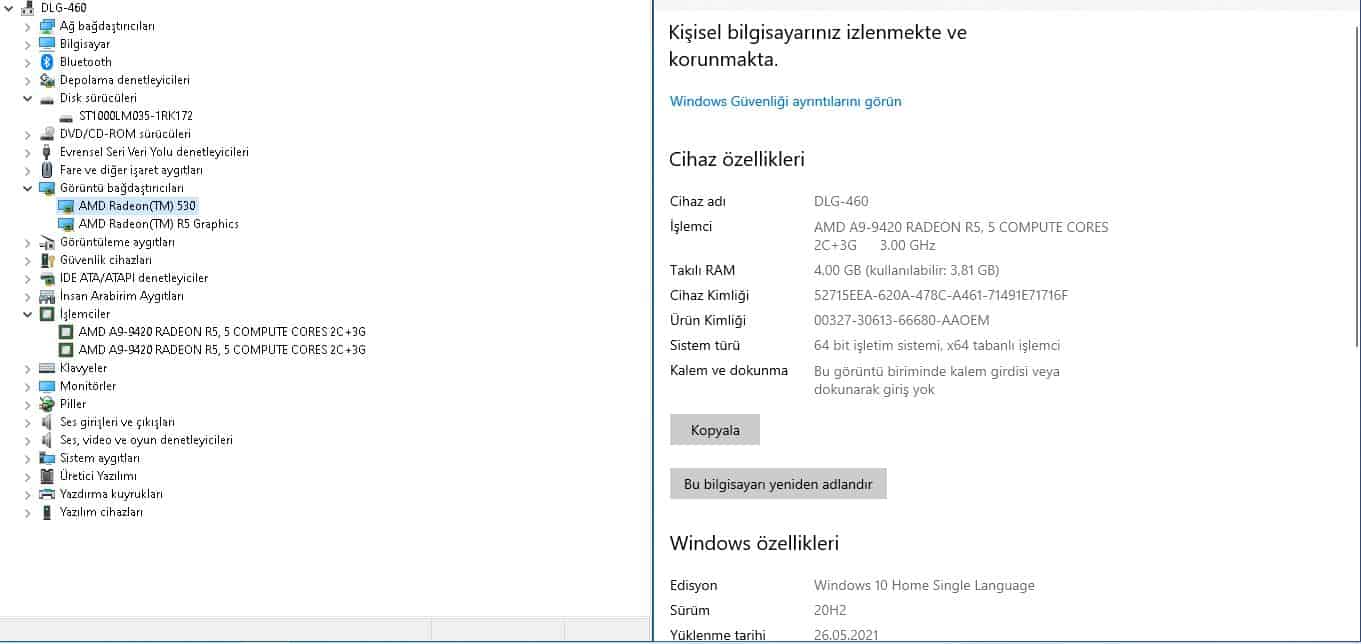Click the İnsan Arabirim Aygıtları icon
This screenshot has width=1361, height=644.
click(46, 296)
